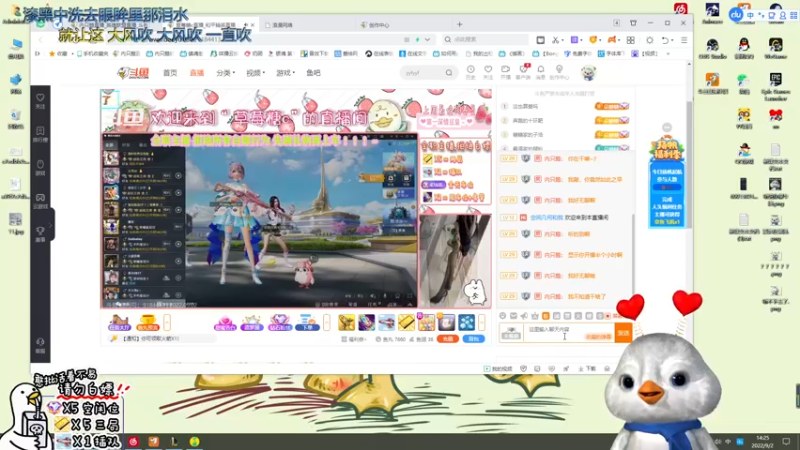Image resolution: width=800 pixels, height=450 pixels.
Task: Expand the activity buttons arrow after 鱼丸预言
Action: pos(167,322)
